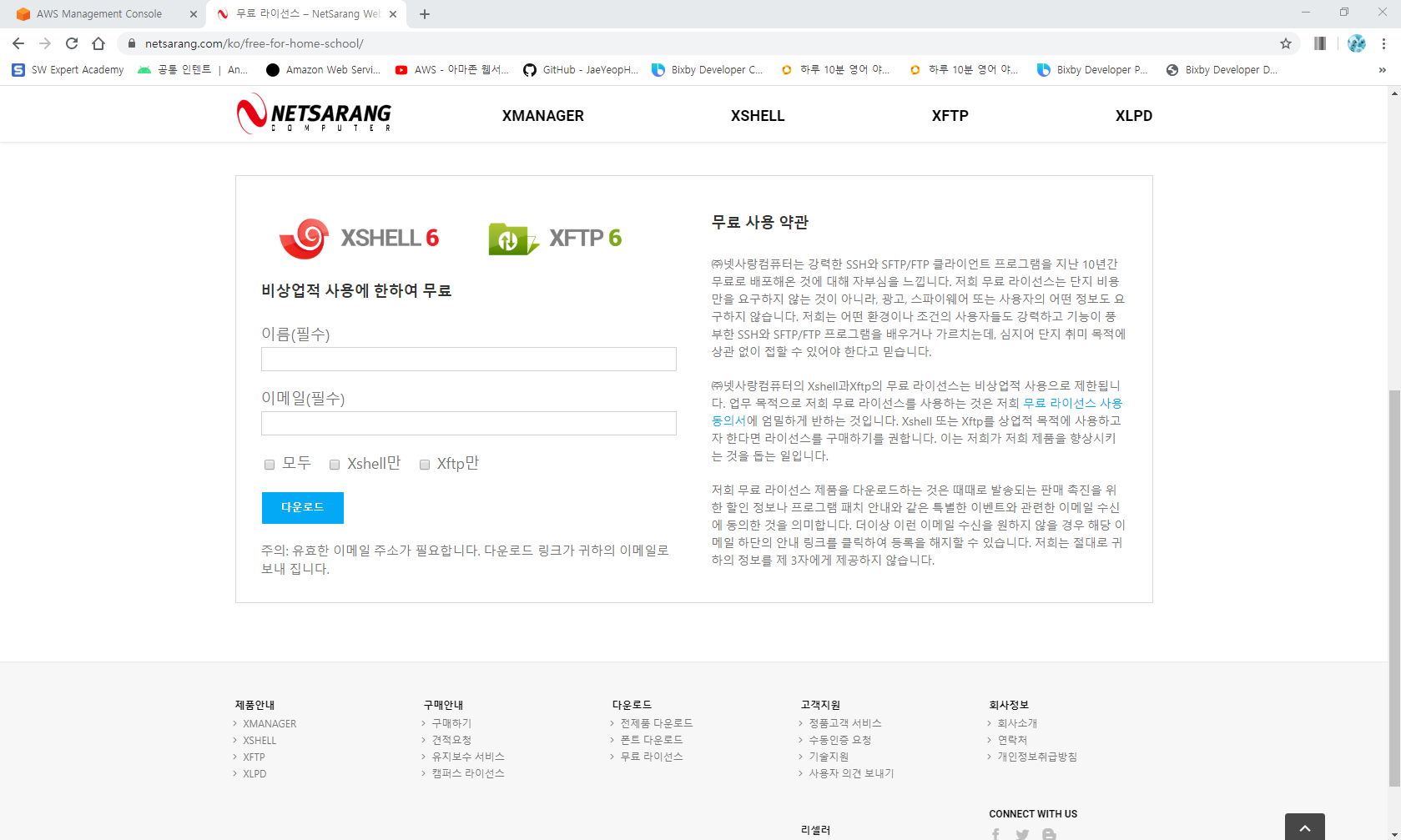Open footer link XMANAGER
Image resolution: width=1401 pixels, height=840 pixels.
[270, 723]
